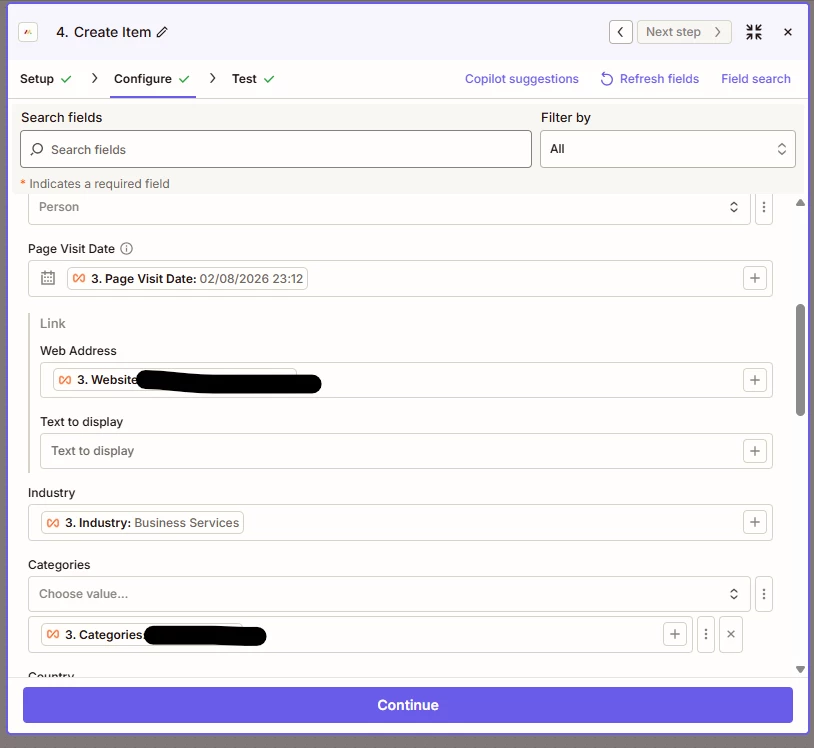Click the Categories field label

59,565
